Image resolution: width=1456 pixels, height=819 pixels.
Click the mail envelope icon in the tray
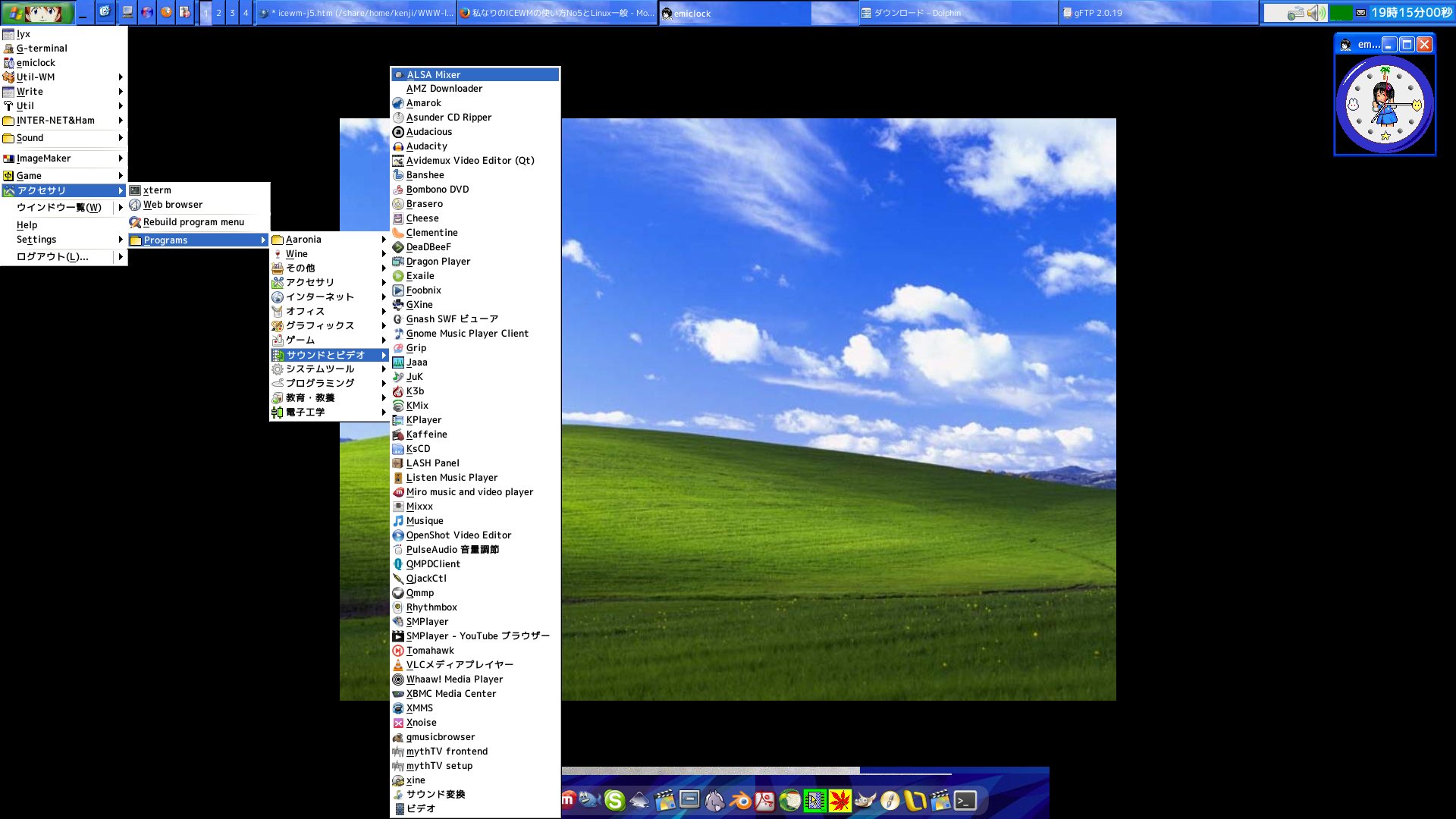tap(1361, 11)
